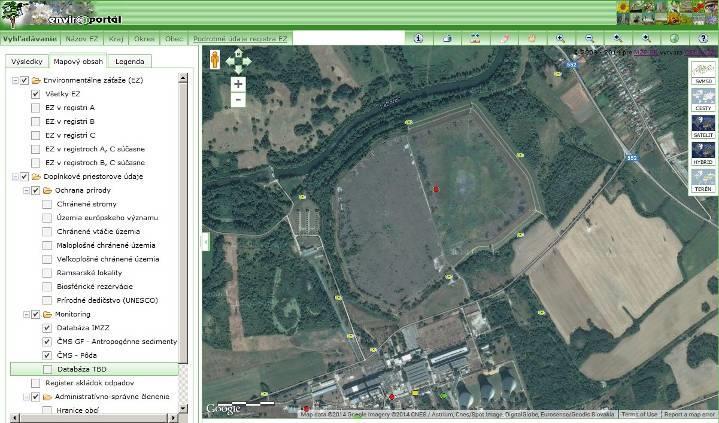Switch to Výsledky tab
The width and height of the screenshot is (719, 423).
click(27, 61)
